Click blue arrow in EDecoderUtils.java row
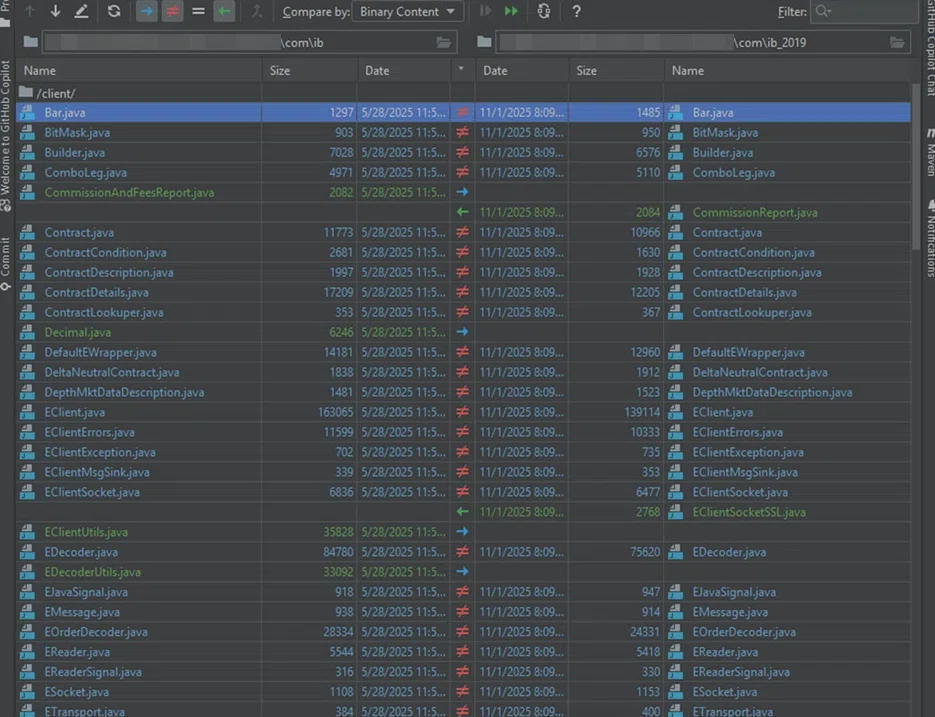 click(462, 571)
